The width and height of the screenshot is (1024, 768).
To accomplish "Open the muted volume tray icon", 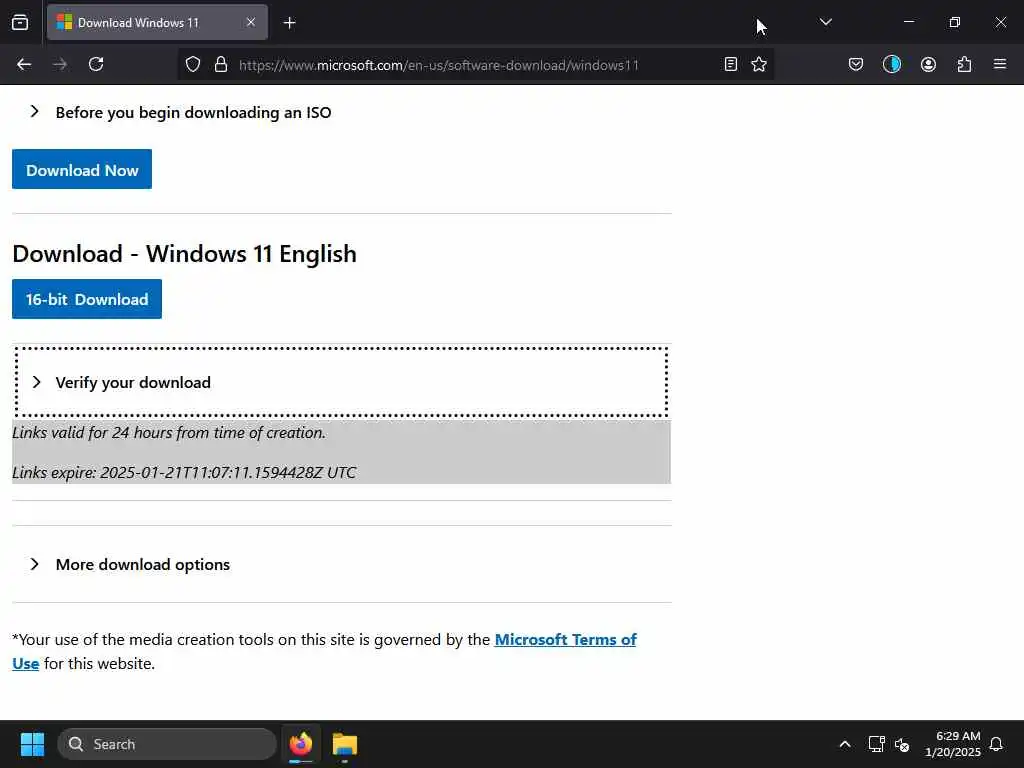I will (902, 744).
